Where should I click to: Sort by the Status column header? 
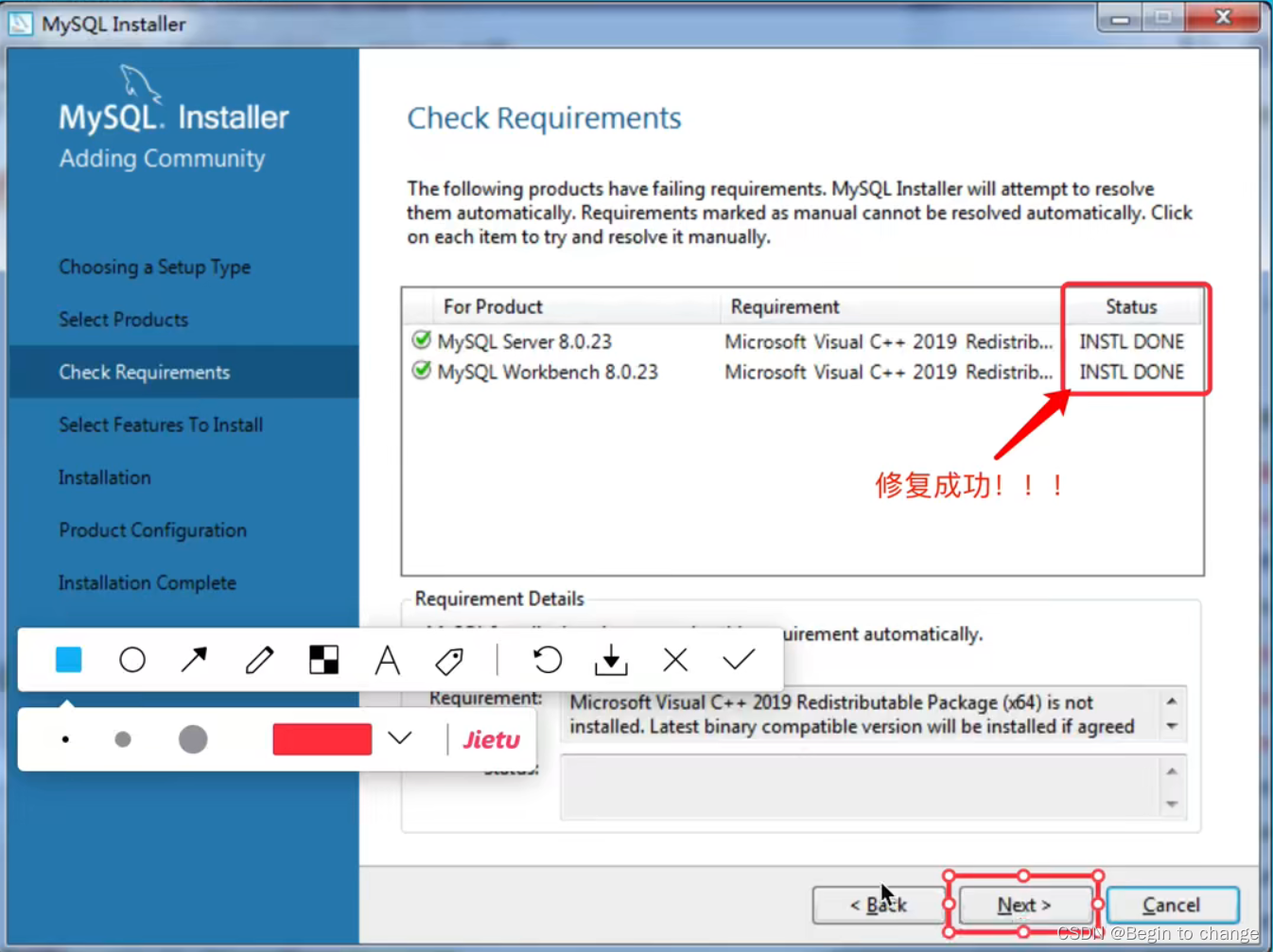tap(1131, 306)
